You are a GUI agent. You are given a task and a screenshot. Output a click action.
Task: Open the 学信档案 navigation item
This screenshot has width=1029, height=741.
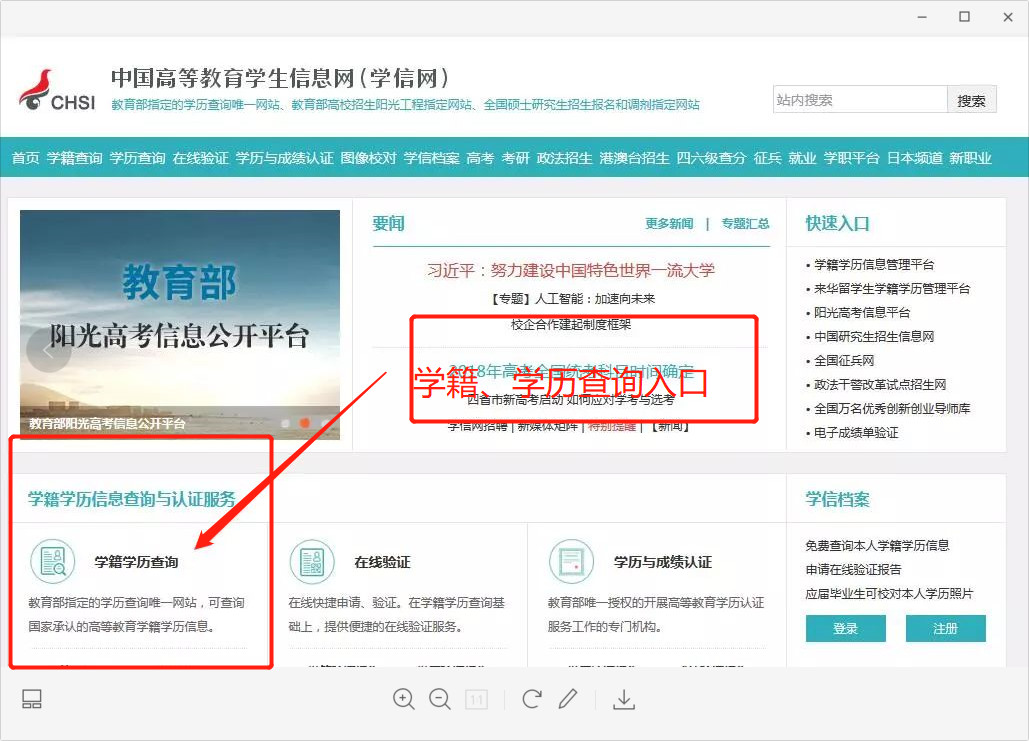(431, 158)
